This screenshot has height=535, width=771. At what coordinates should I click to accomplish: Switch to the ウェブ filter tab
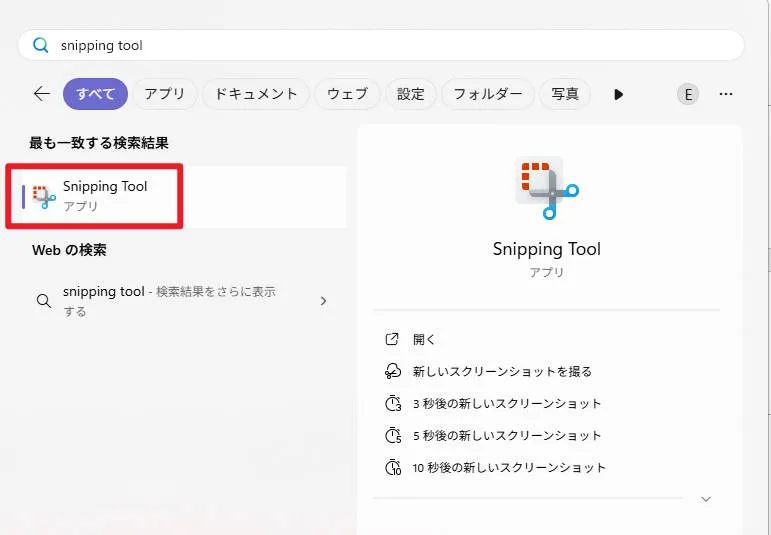(347, 94)
